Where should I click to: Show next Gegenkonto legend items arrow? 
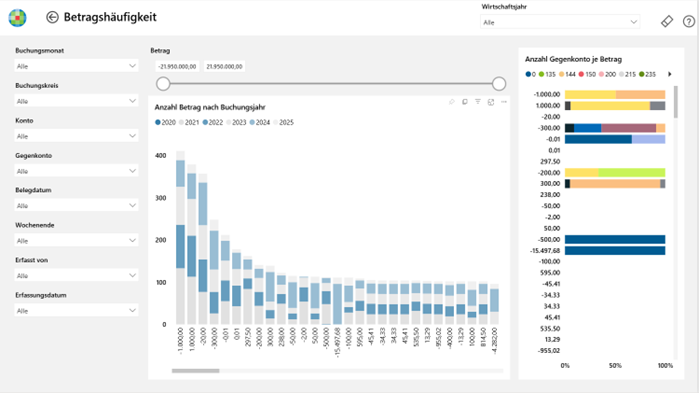(670, 74)
